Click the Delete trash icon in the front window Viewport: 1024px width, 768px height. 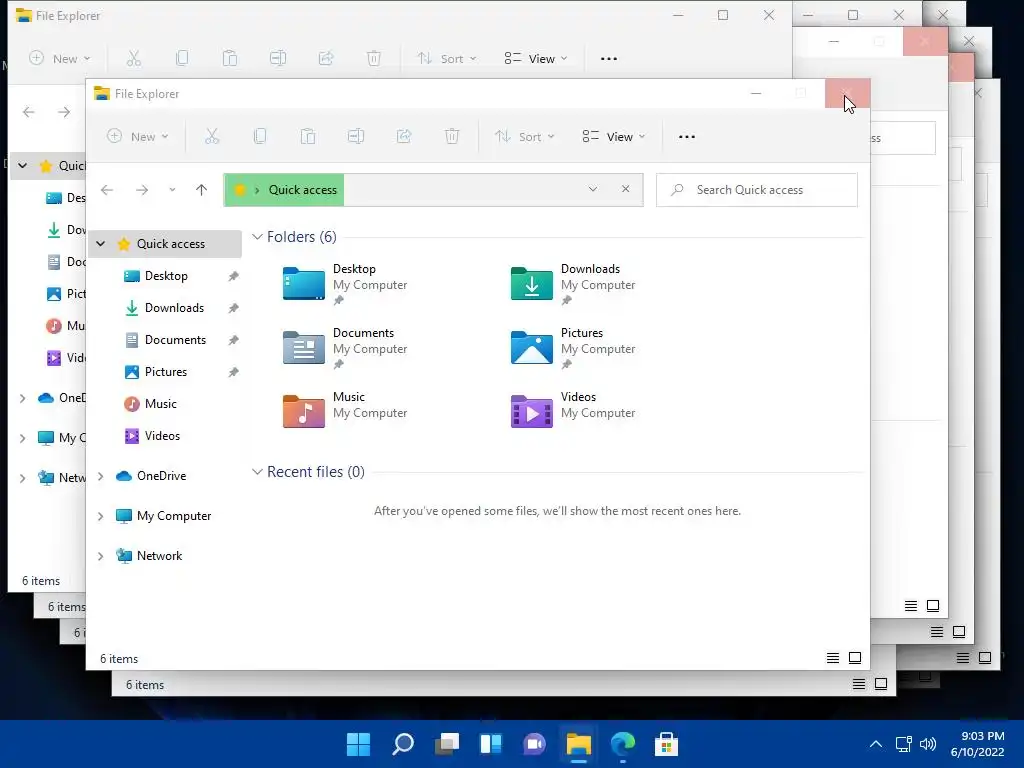[x=452, y=136]
